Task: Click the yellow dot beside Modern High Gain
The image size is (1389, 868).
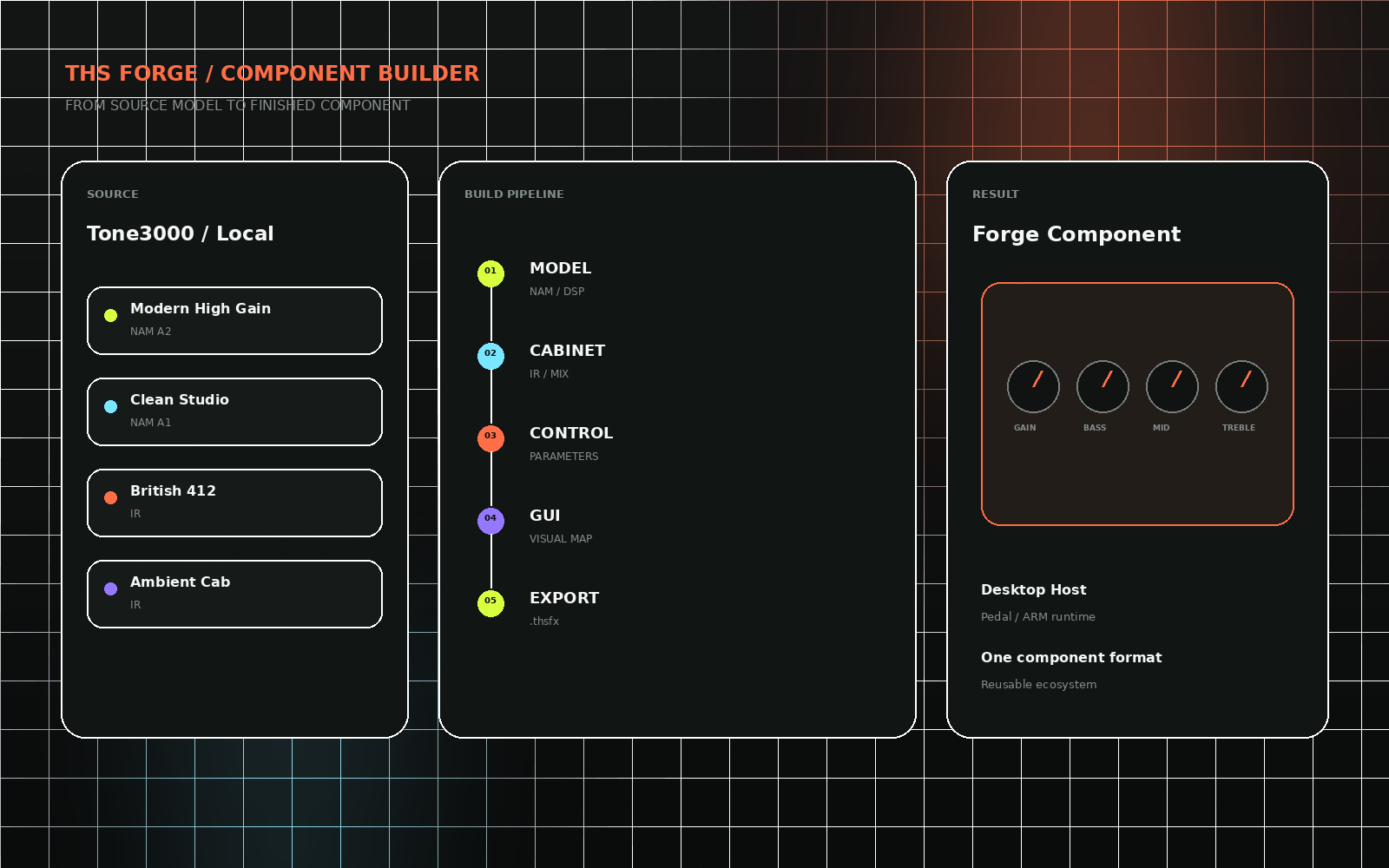Action: 110,315
